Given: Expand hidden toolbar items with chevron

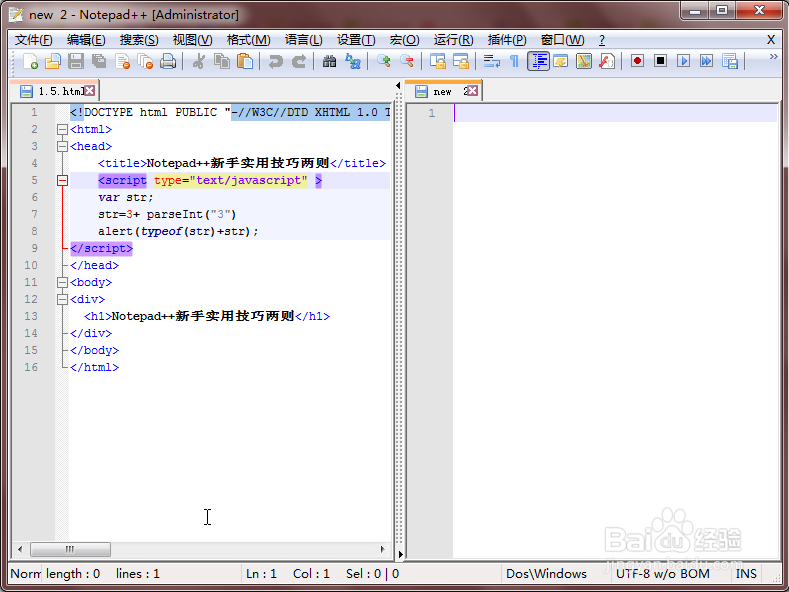Looking at the screenshot, I should pyautogui.click(x=773, y=57).
